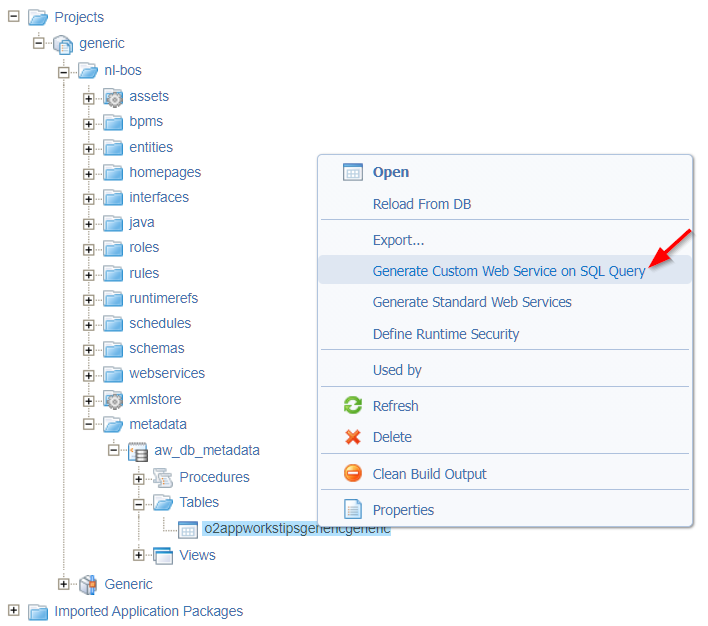Click the Procedures folder icon
708x626 pixels.
[x=163, y=477]
